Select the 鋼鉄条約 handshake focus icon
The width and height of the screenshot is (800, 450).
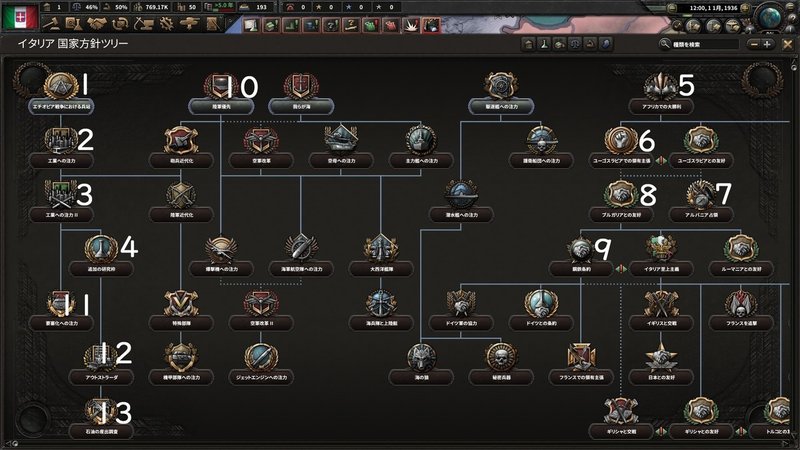[580, 249]
